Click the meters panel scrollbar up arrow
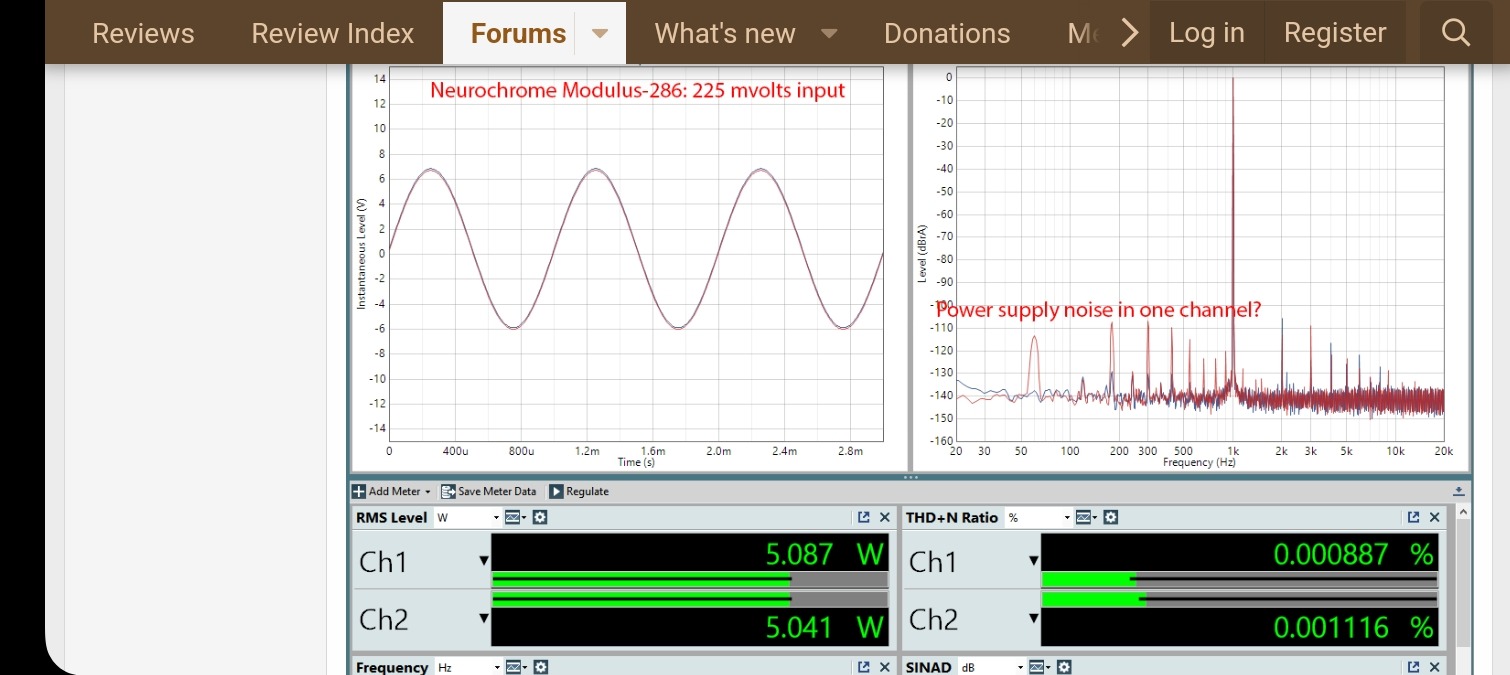 (1464, 512)
